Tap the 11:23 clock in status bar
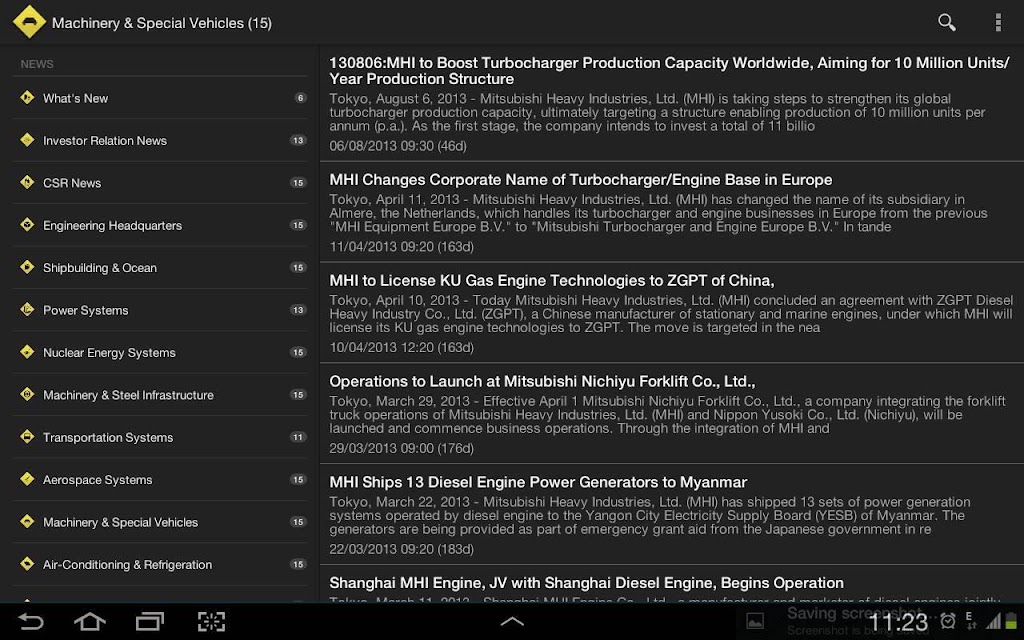Viewport: 1024px width, 640px height. 898,622
